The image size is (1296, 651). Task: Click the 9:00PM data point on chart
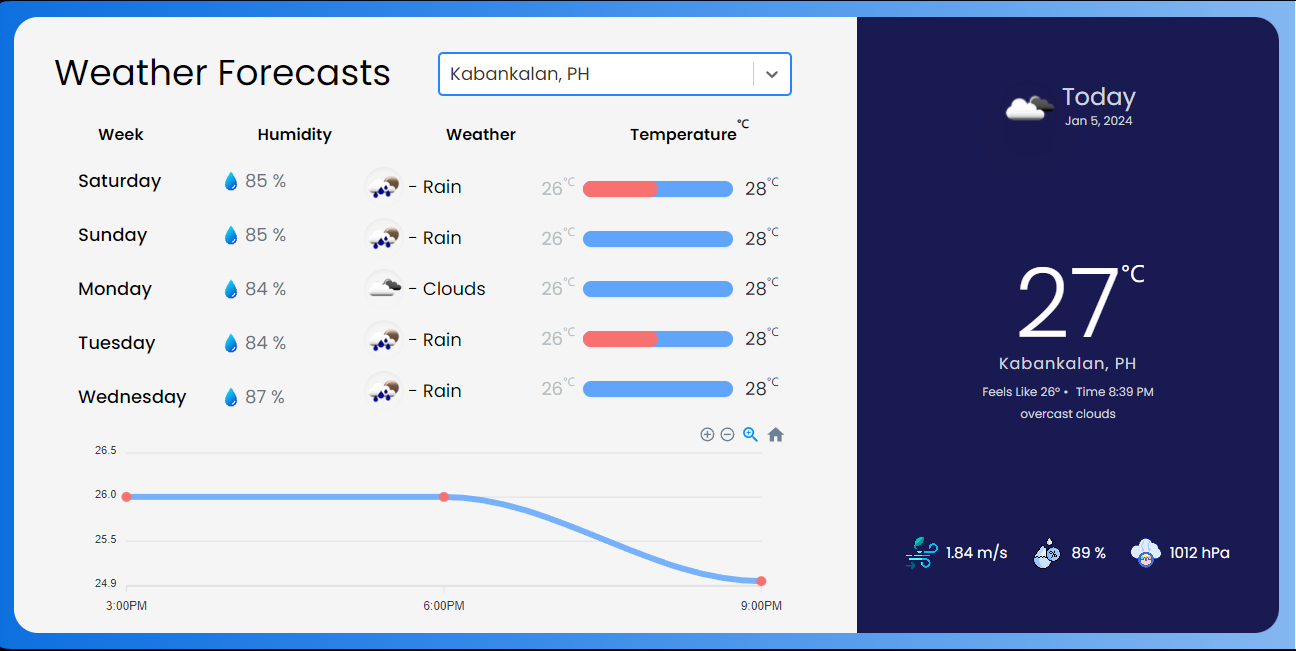point(761,581)
